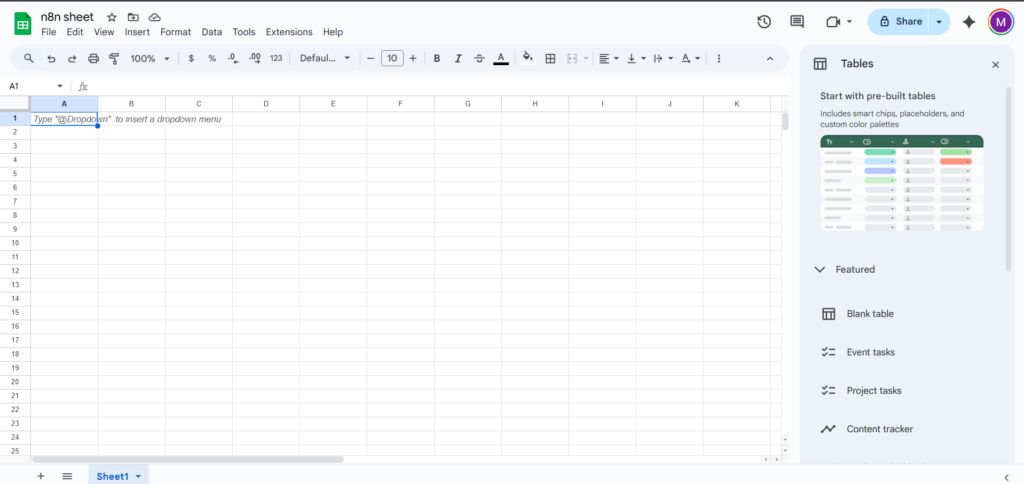The image size is (1024, 484).
Task: Click the undo arrow icon
Action: tap(51, 59)
